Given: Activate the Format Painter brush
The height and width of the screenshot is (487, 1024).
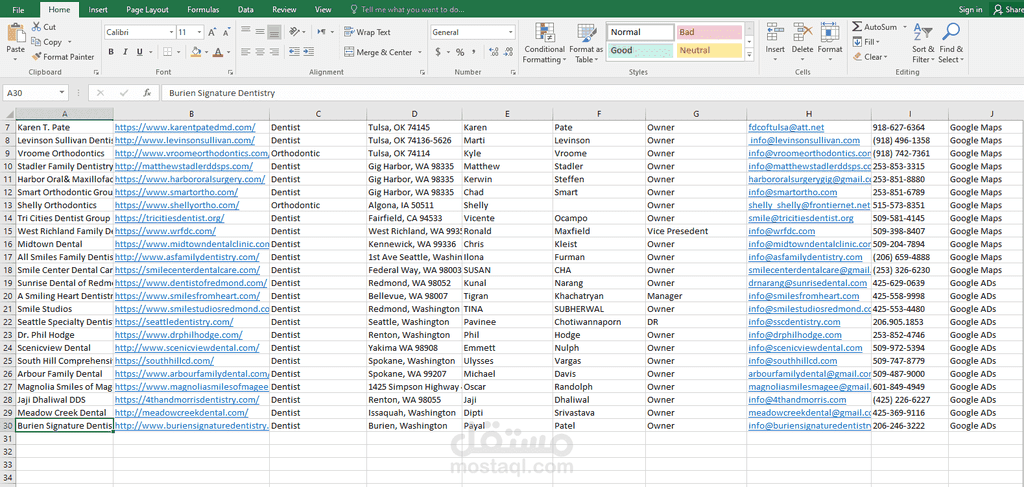Looking at the screenshot, I should tap(63, 57).
